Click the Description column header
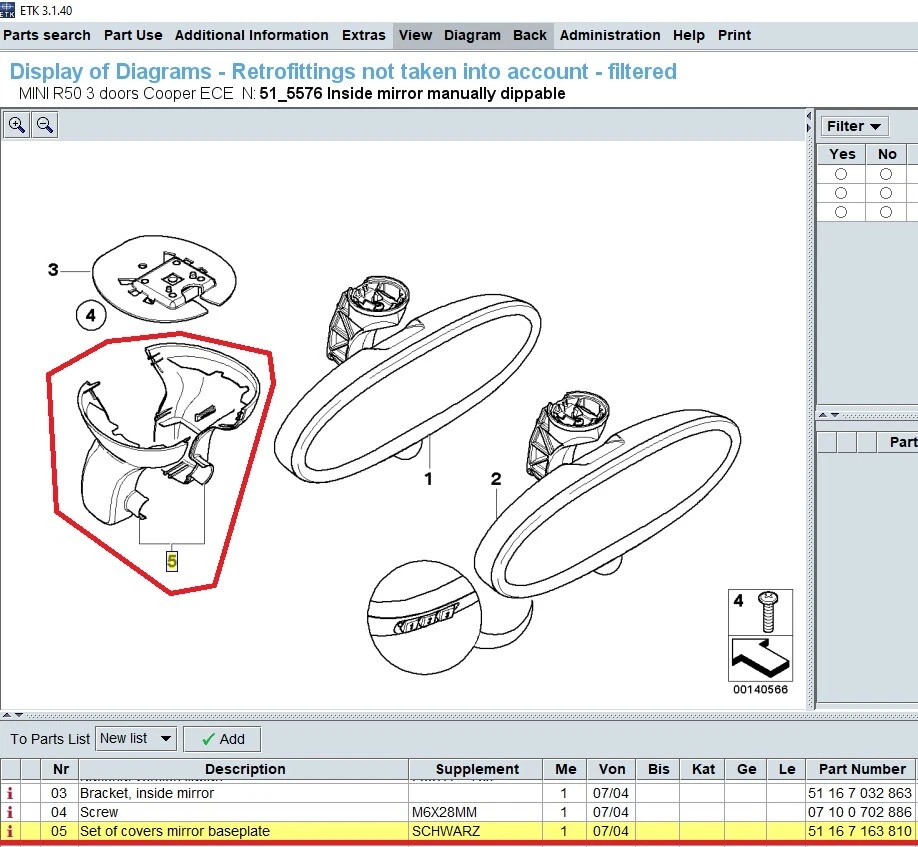Image resolution: width=918 pixels, height=847 pixels. pos(245,769)
